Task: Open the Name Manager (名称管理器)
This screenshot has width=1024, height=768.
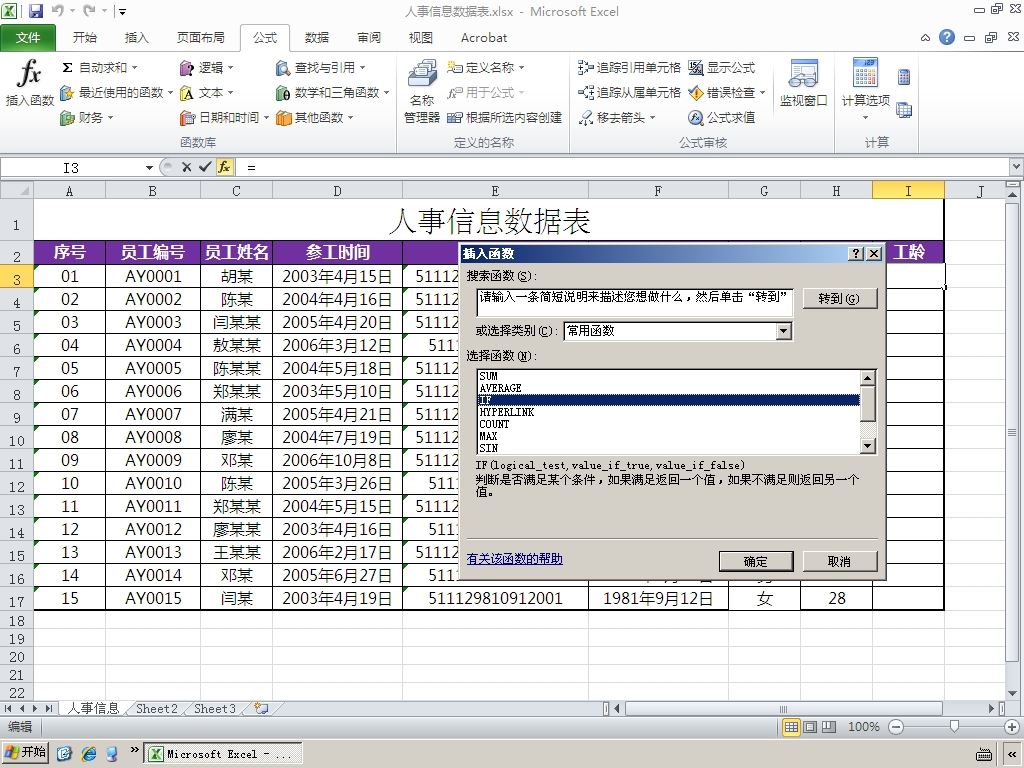Action: pos(422,91)
